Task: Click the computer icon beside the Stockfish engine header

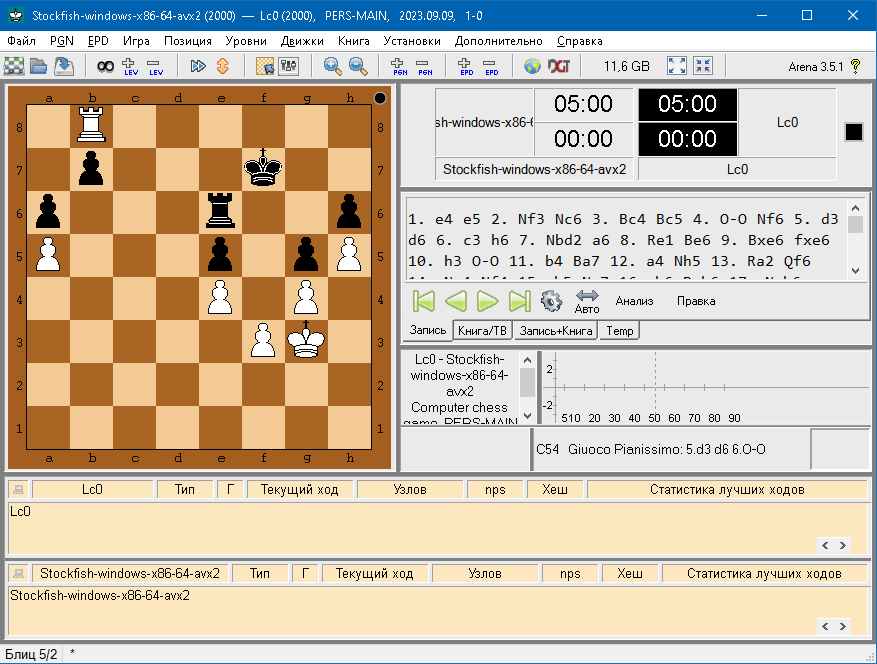Action: [x=18, y=573]
